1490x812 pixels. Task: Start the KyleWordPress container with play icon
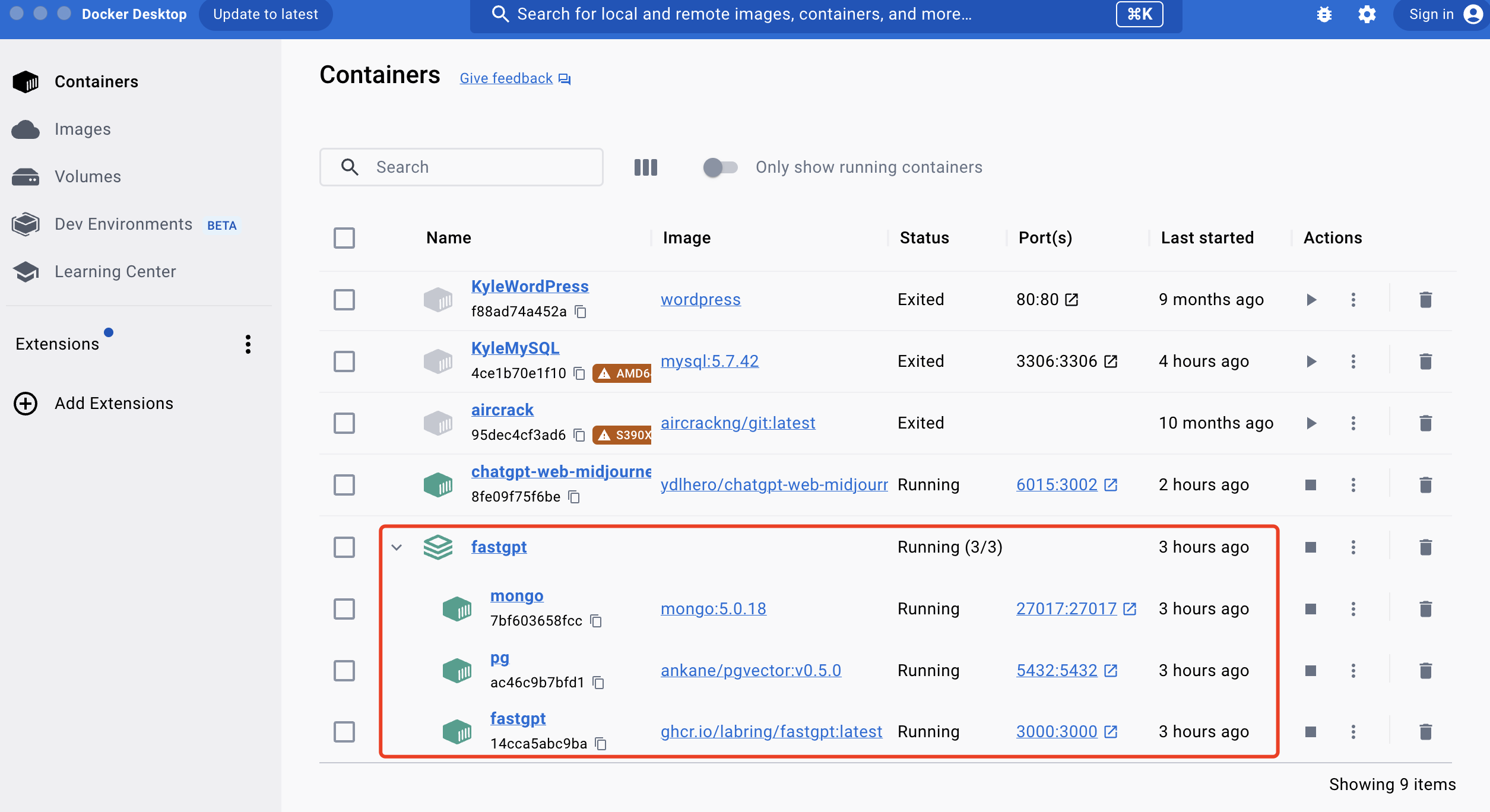pos(1311,300)
